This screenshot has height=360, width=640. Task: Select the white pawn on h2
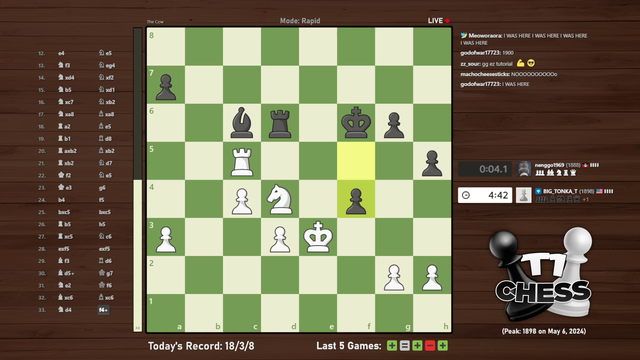click(x=432, y=277)
